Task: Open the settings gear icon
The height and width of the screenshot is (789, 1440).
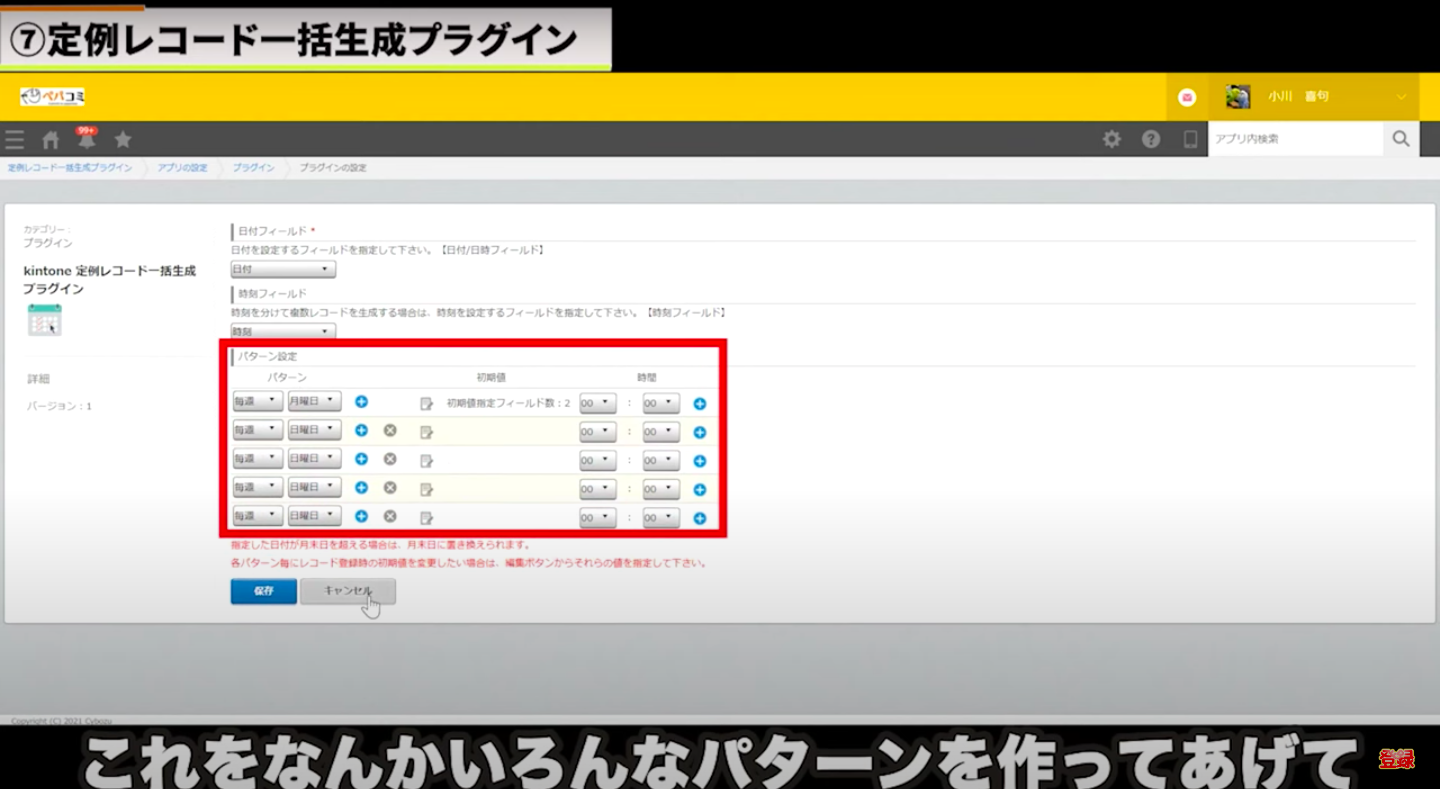Action: pyautogui.click(x=1111, y=140)
